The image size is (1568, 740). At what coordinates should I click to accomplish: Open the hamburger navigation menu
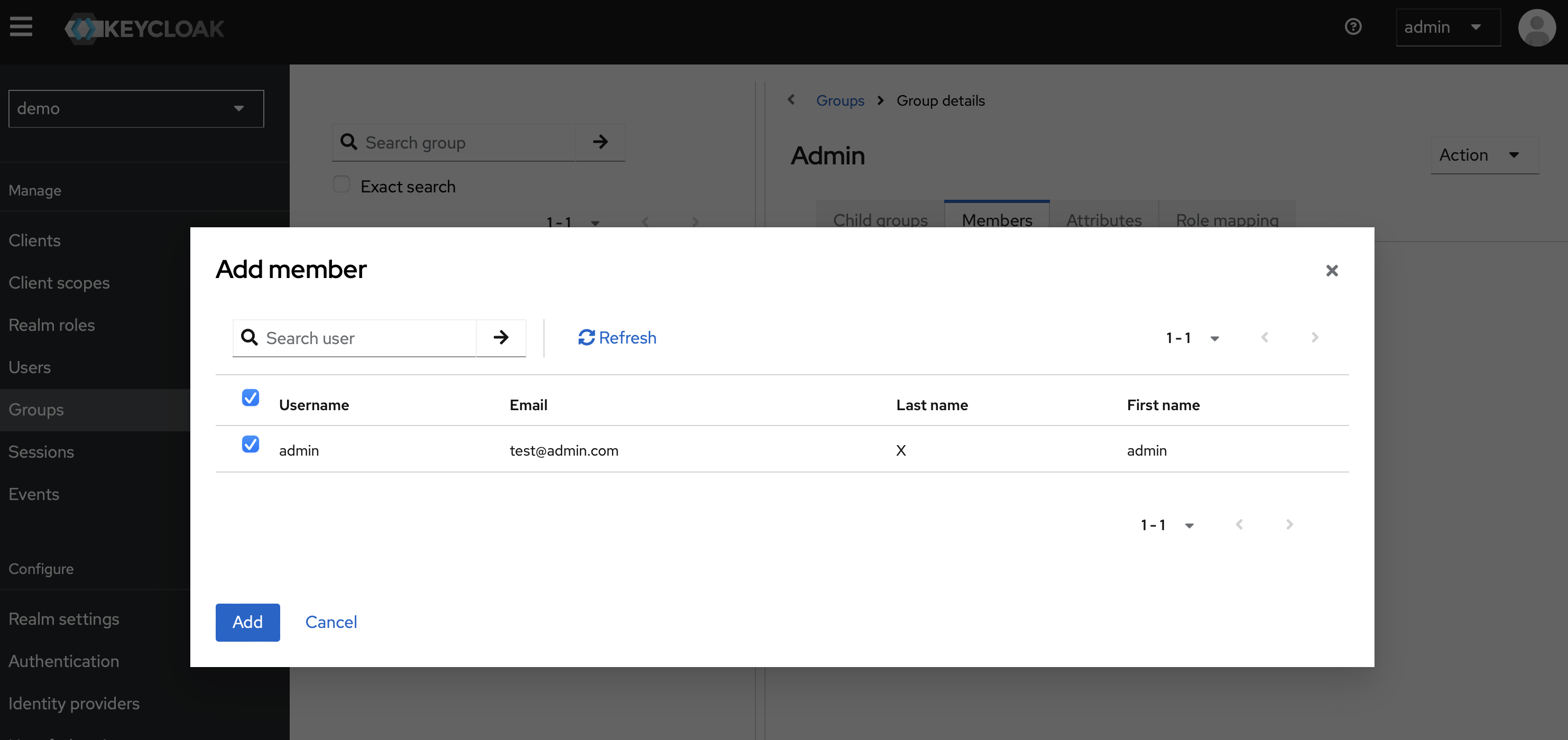21,27
